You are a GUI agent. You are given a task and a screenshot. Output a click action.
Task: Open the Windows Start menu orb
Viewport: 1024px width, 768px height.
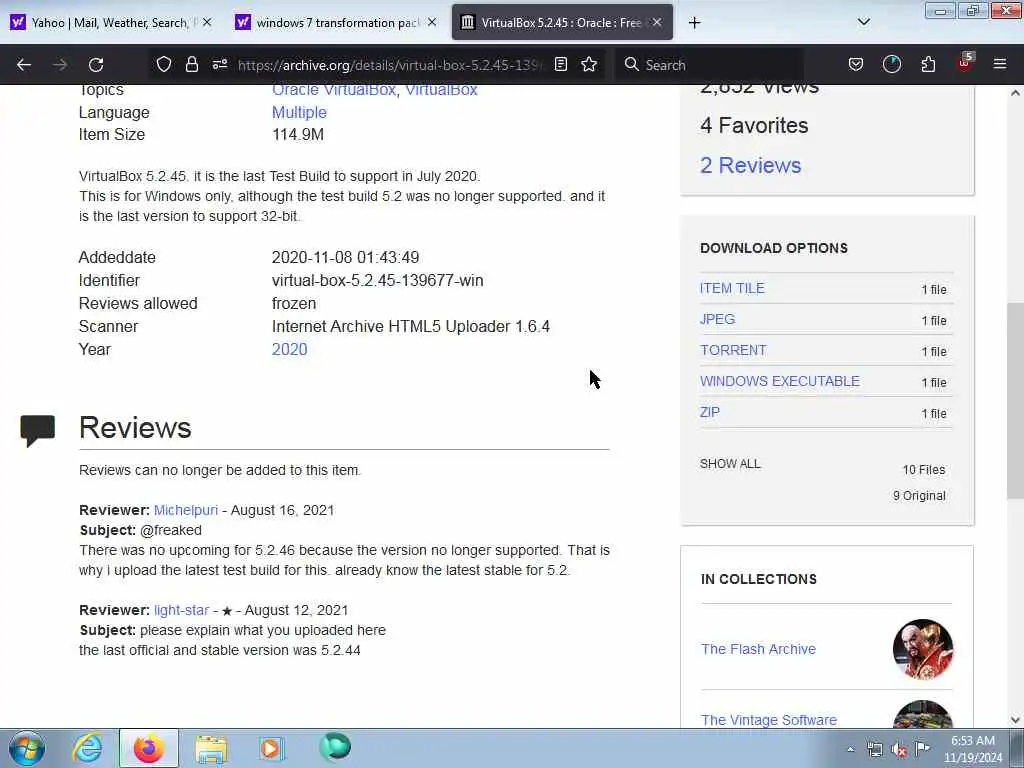(x=27, y=748)
